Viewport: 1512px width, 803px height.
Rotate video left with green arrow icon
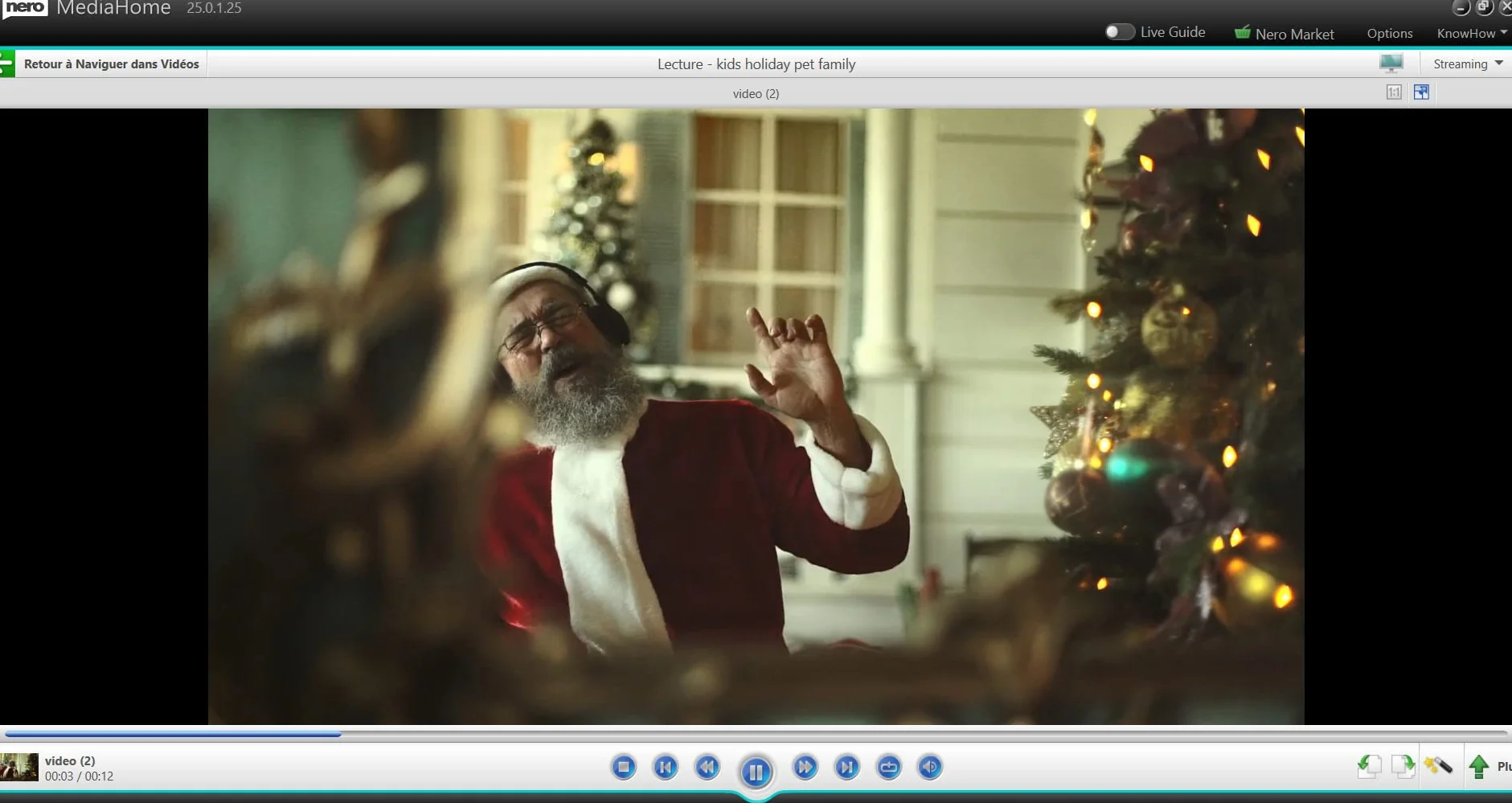pyautogui.click(x=1369, y=766)
